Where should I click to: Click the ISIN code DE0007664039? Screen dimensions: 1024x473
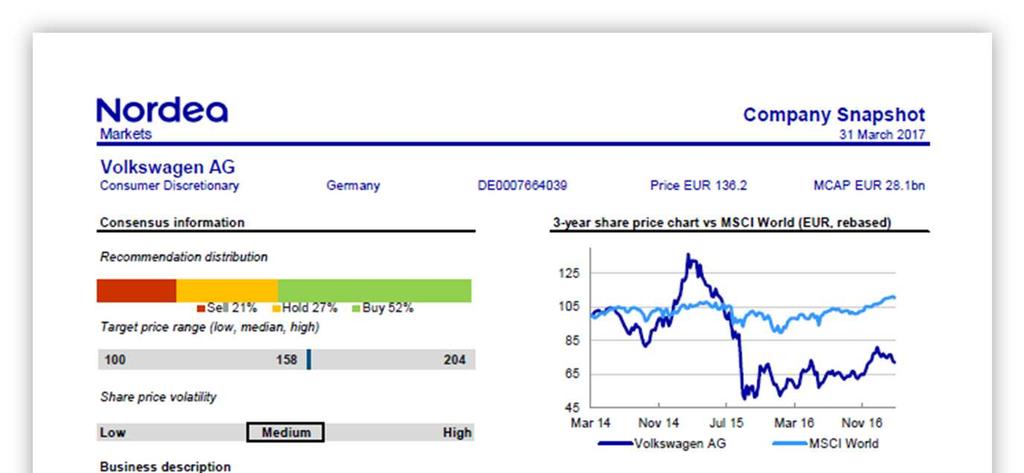tap(522, 186)
